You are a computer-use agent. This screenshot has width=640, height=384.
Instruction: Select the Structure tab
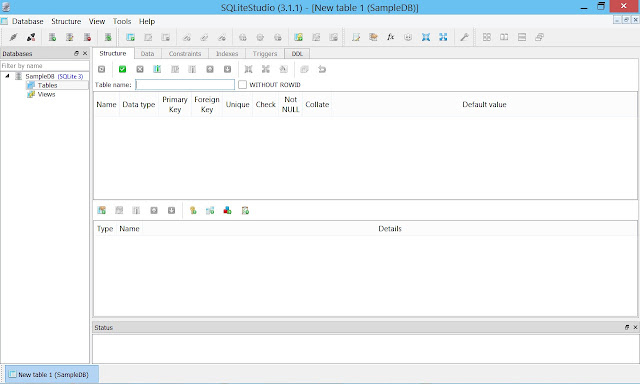113,53
